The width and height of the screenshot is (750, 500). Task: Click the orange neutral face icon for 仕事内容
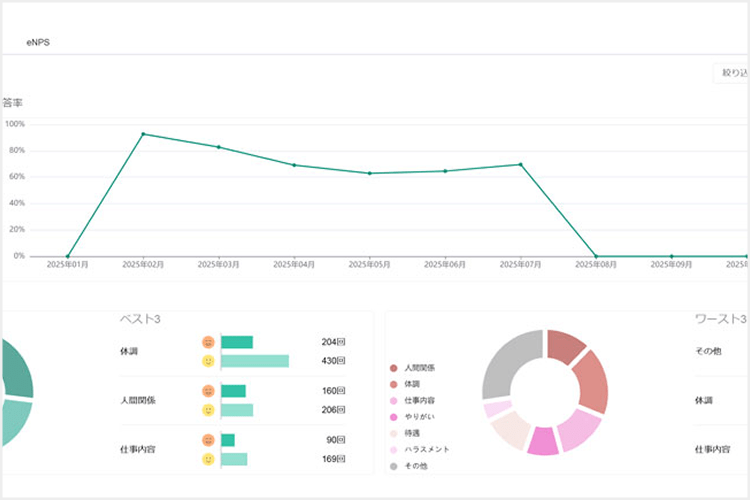208,440
